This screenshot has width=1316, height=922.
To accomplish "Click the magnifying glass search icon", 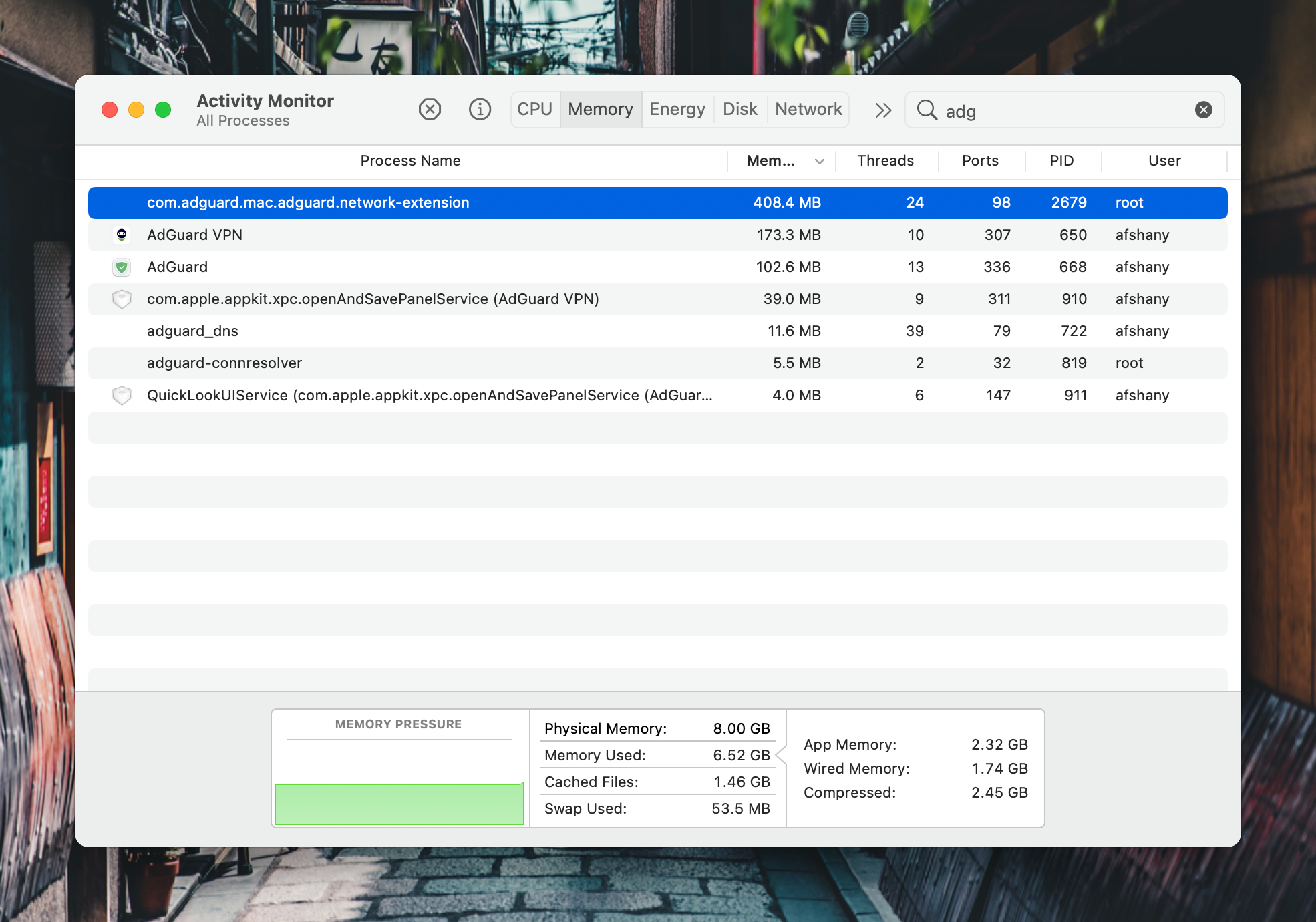I will tap(927, 110).
